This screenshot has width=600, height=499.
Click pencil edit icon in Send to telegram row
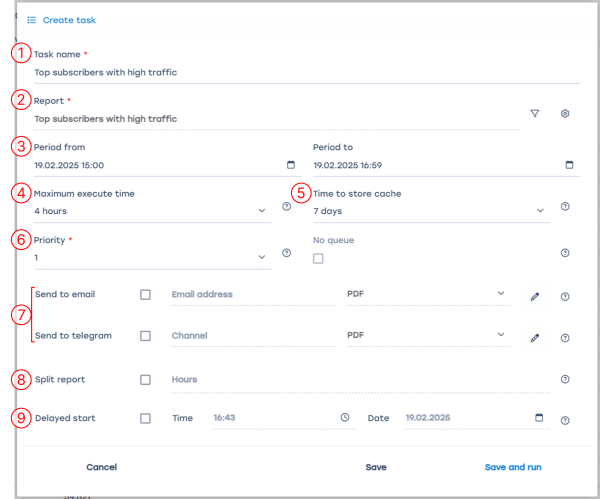click(x=535, y=338)
